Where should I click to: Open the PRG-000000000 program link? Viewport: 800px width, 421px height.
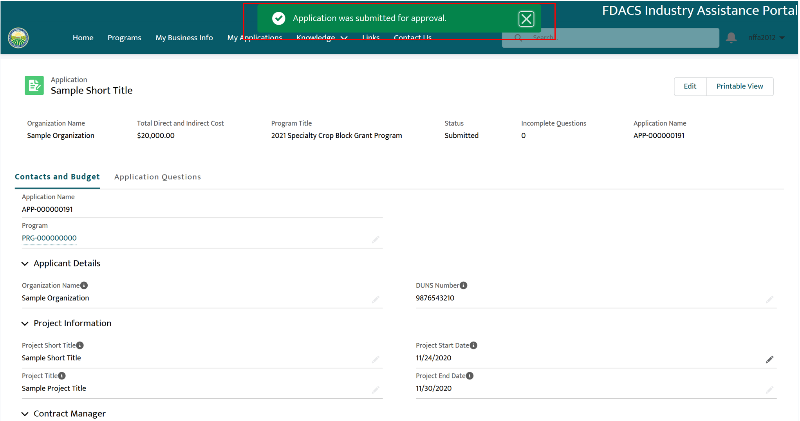[49, 238]
